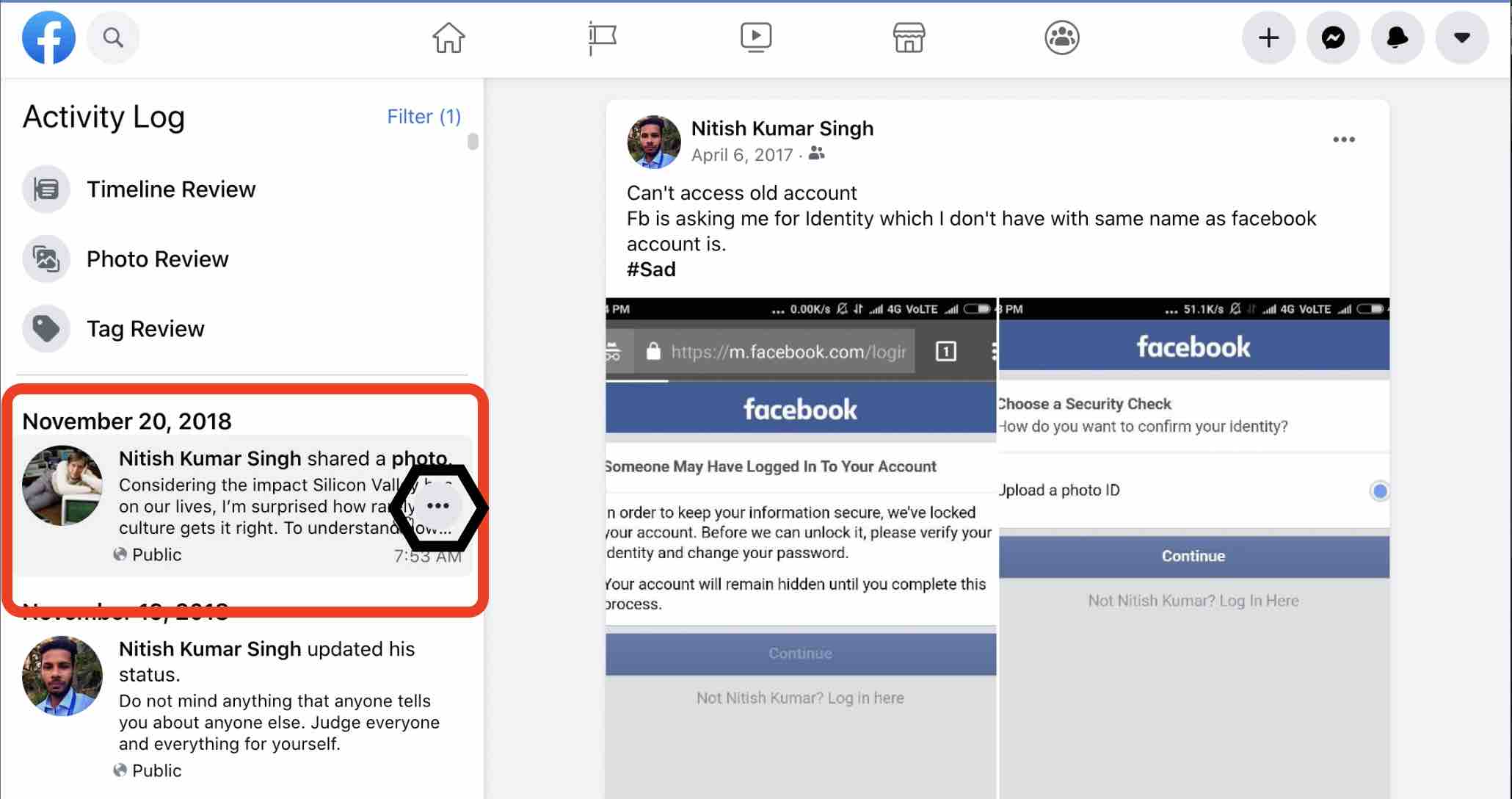The image size is (1512, 799).
Task: Click the notifications bell icon
Action: click(1397, 38)
